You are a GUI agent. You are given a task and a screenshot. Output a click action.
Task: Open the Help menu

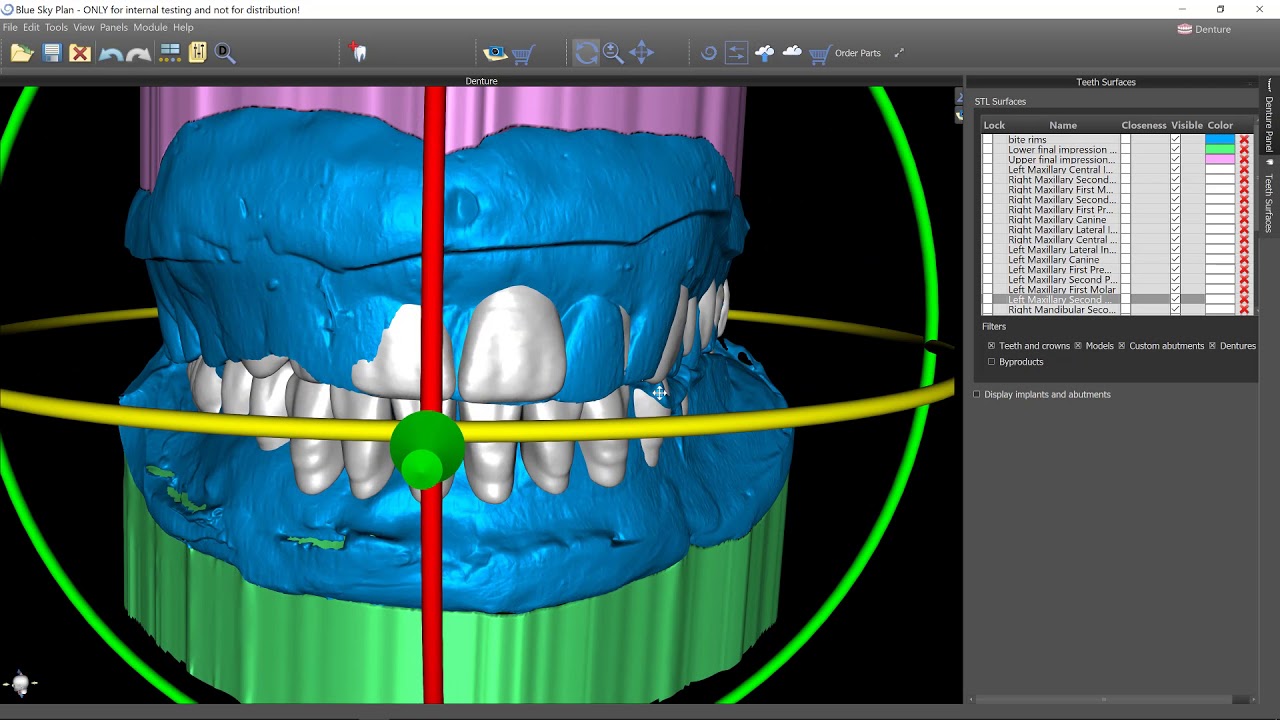pos(183,27)
